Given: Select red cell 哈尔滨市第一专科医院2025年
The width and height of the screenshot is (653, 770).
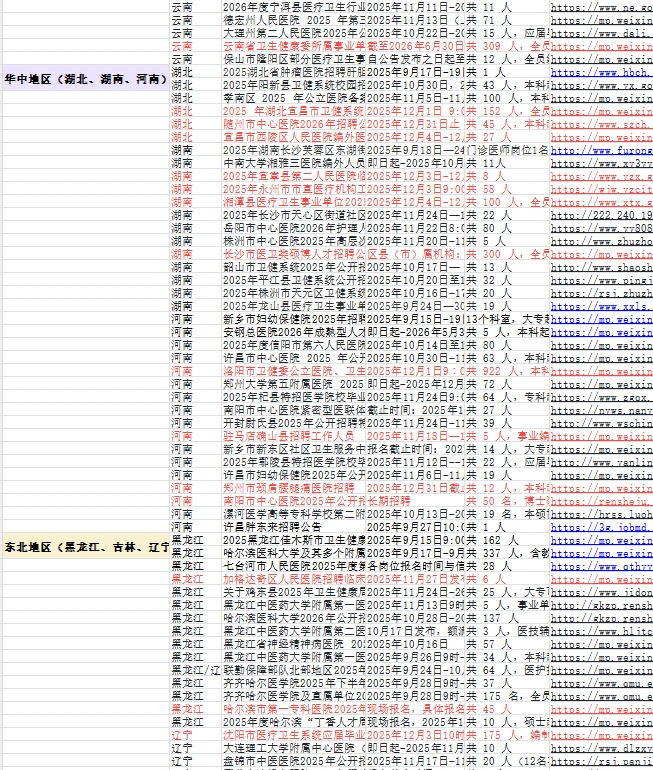Looking at the screenshot, I should click(294, 709).
